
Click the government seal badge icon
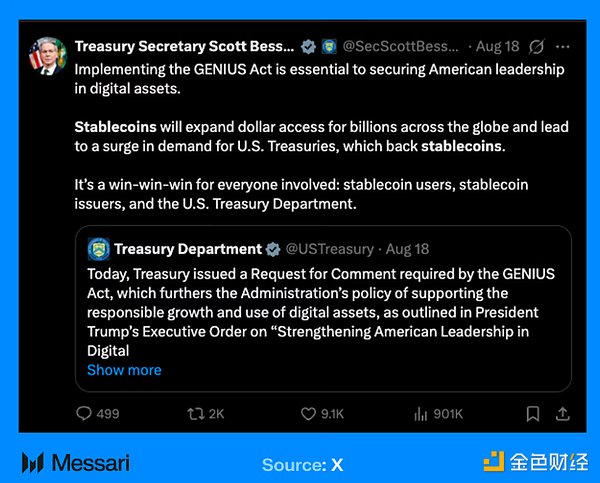(329, 47)
